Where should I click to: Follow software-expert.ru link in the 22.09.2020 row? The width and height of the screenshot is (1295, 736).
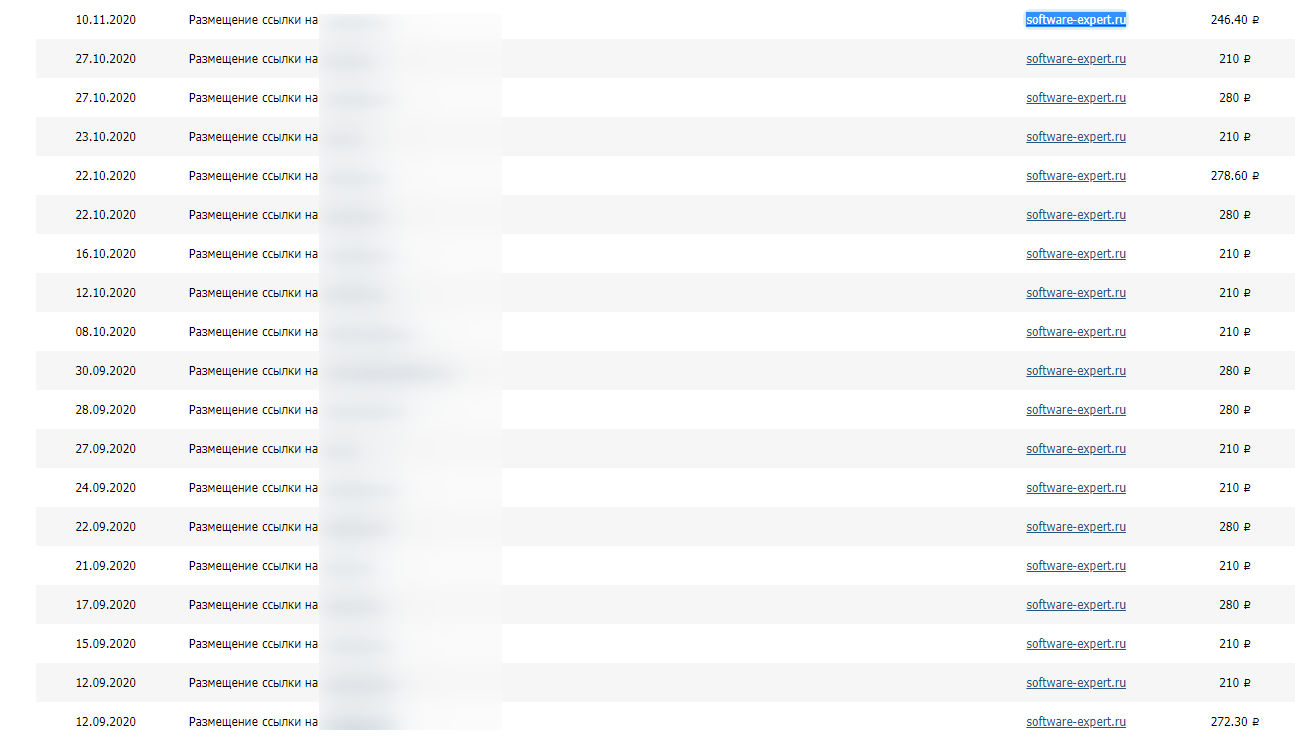click(x=1076, y=527)
